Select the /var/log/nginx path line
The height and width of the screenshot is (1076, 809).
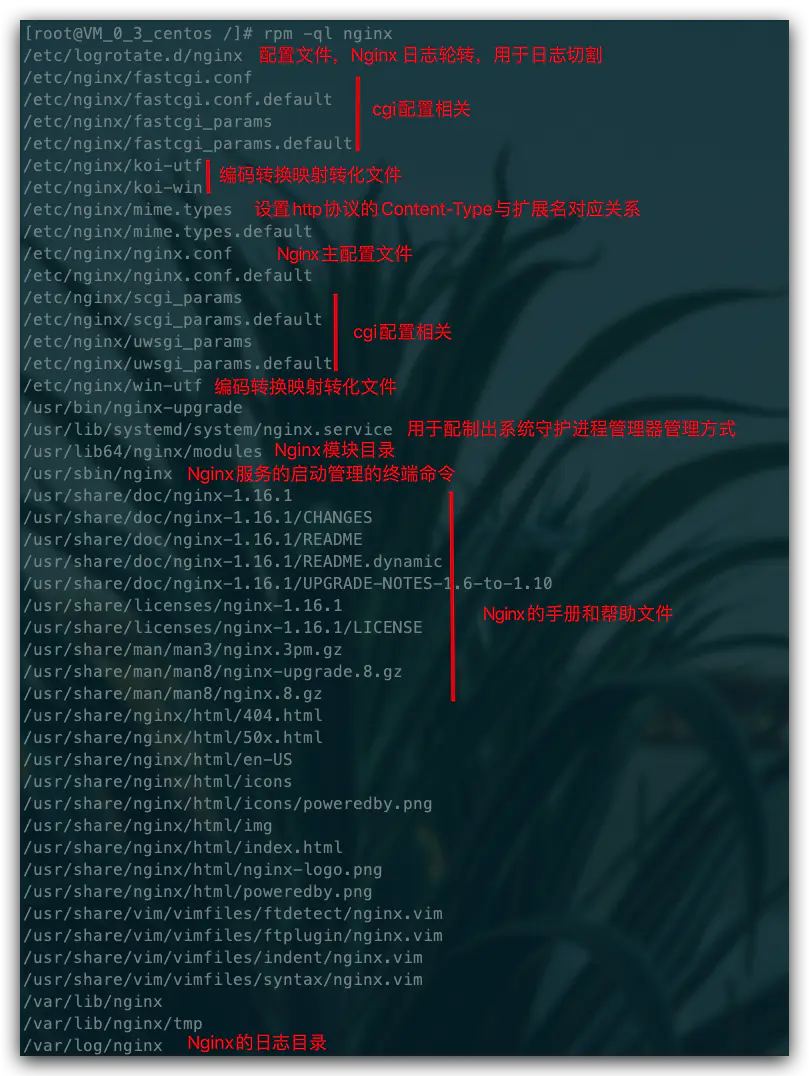click(93, 1046)
